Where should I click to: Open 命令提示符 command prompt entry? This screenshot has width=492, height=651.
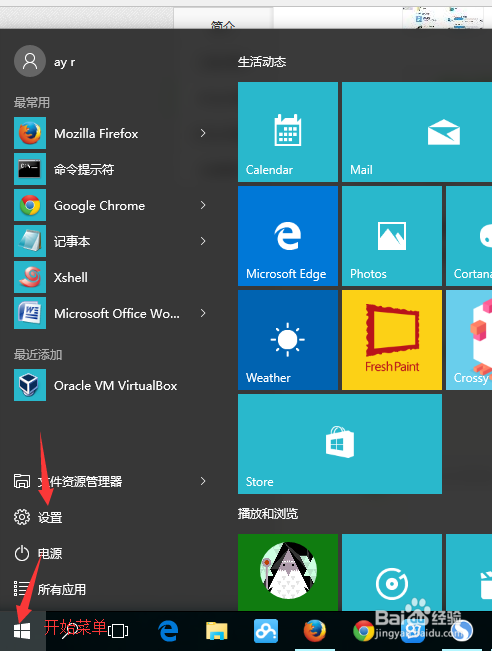[x=112, y=169]
